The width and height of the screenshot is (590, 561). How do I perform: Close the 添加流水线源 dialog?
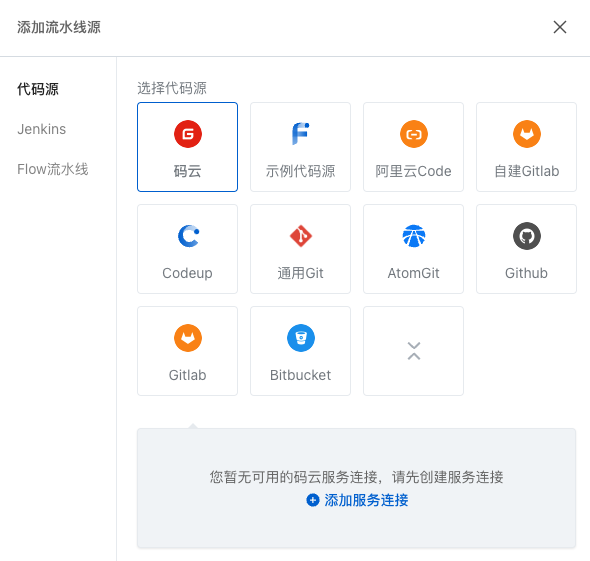[560, 27]
